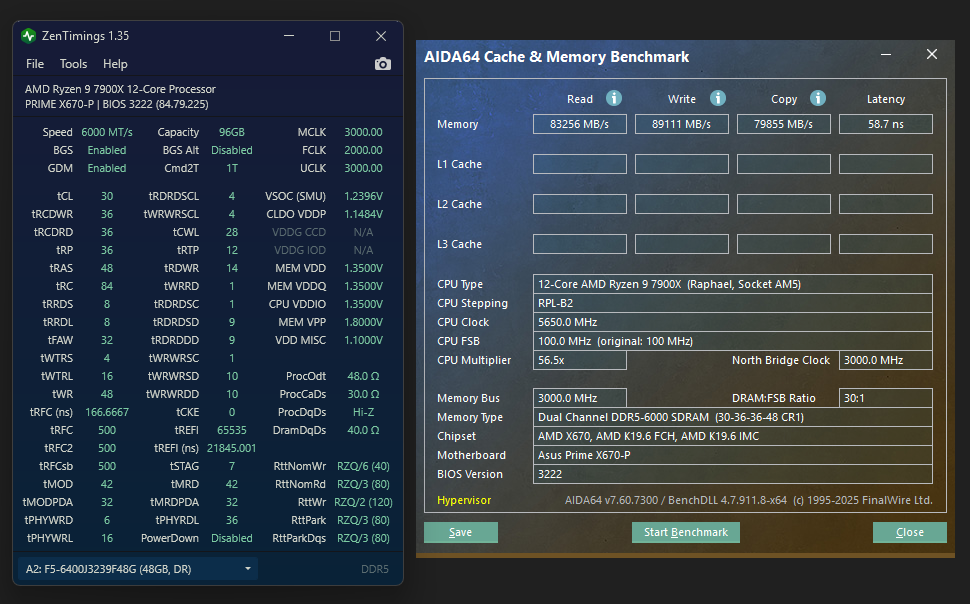Click the BIOS Version 3222 field
Screen dimensions: 970x604
click(x=732, y=474)
